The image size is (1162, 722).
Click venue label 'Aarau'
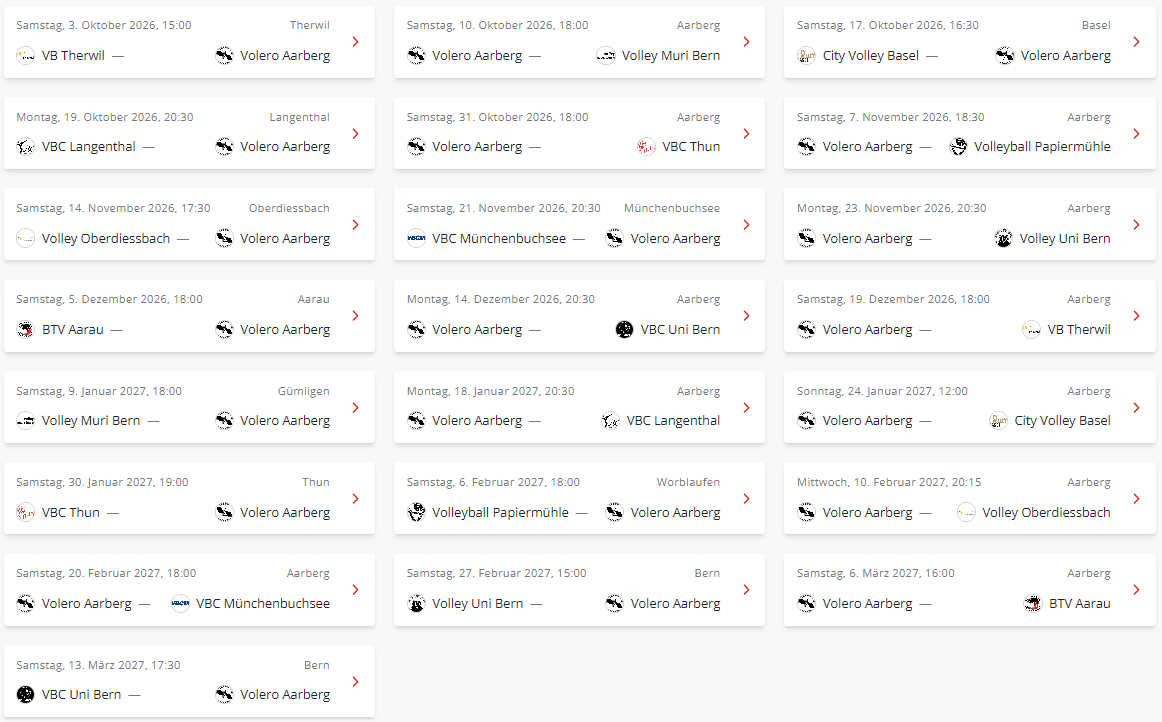(x=313, y=299)
